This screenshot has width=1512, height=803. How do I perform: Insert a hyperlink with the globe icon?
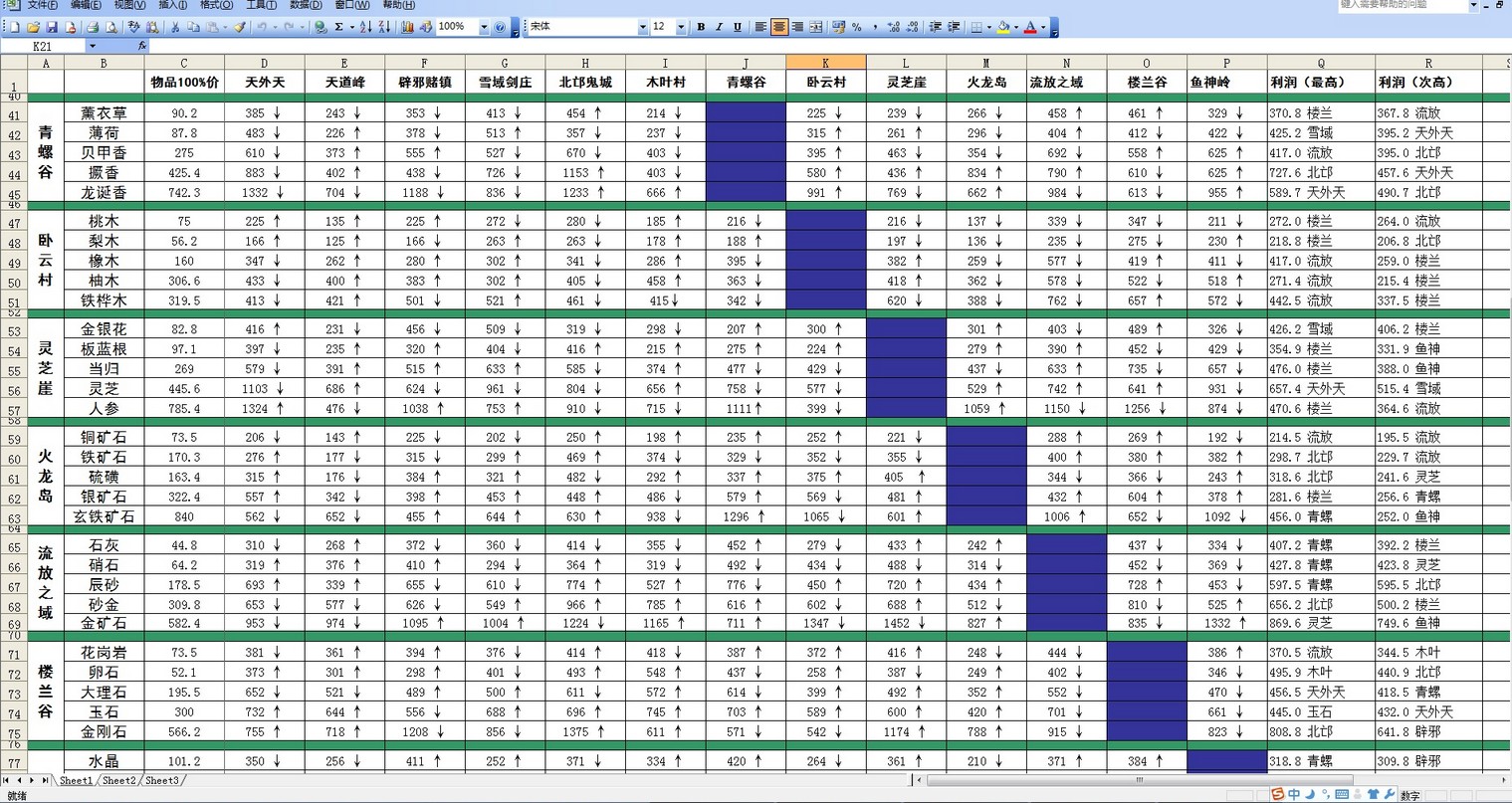click(321, 27)
